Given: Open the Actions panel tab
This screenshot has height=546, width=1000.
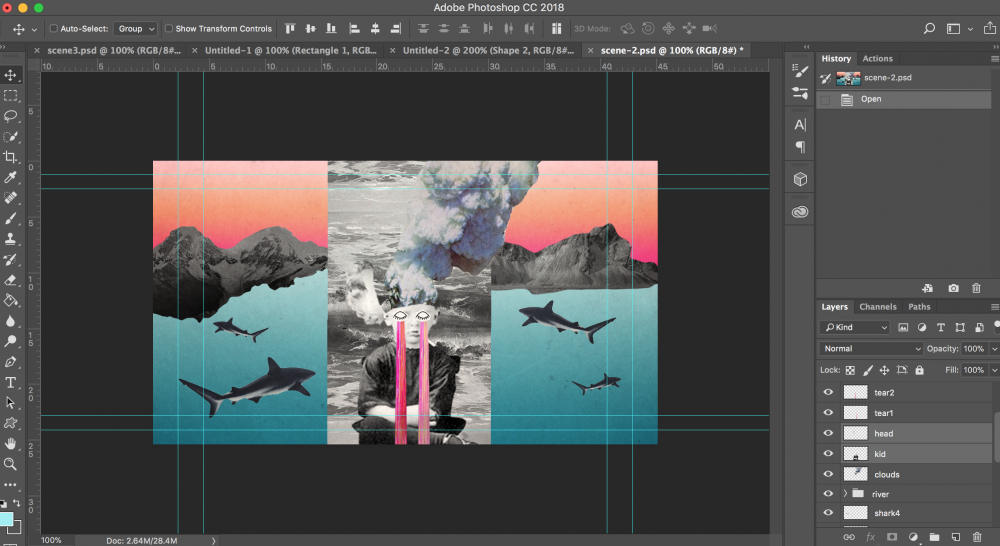Looking at the screenshot, I should pyautogui.click(x=878, y=59).
